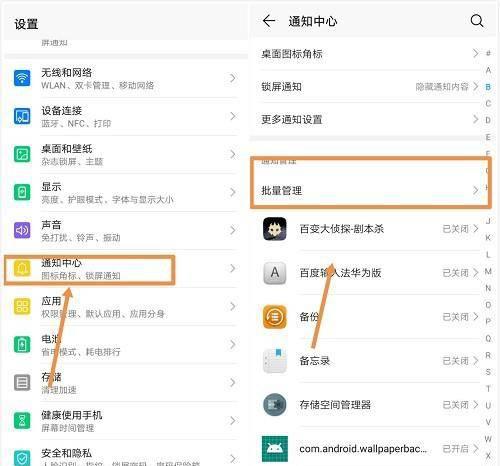
Task: Tap the search magnifier icon
Action: click(477, 21)
